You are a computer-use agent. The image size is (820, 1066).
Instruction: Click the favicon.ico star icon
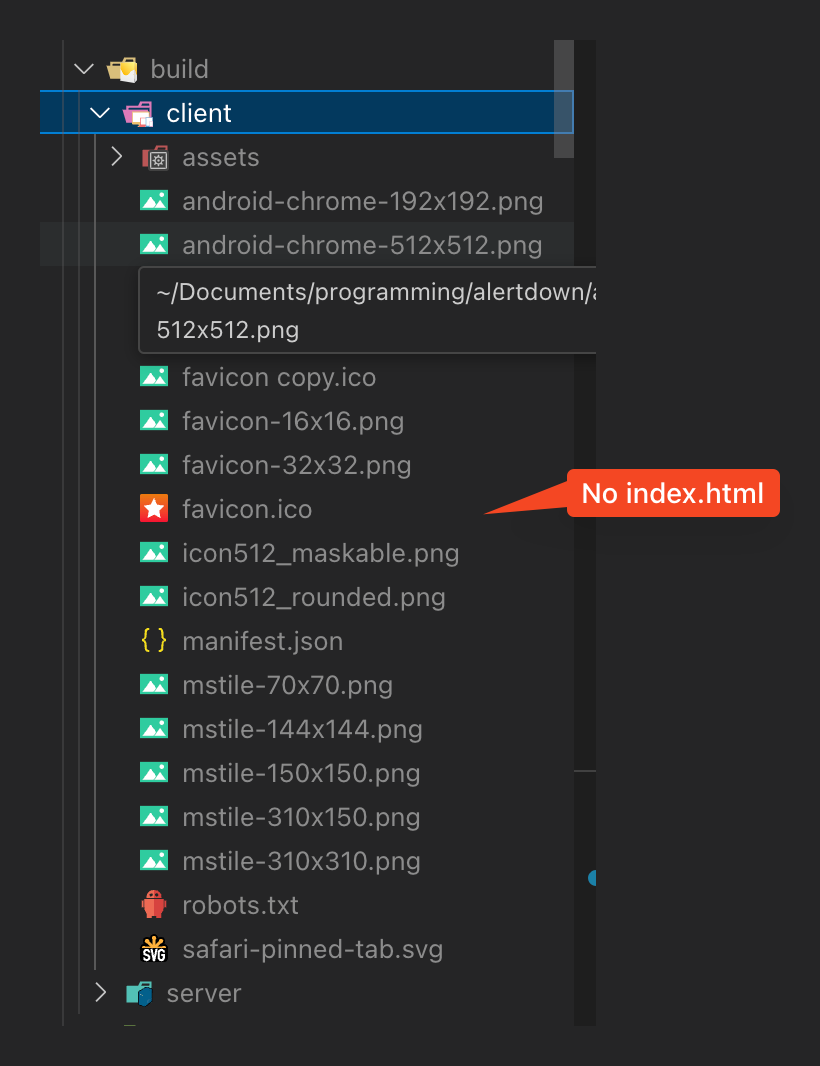tap(154, 508)
